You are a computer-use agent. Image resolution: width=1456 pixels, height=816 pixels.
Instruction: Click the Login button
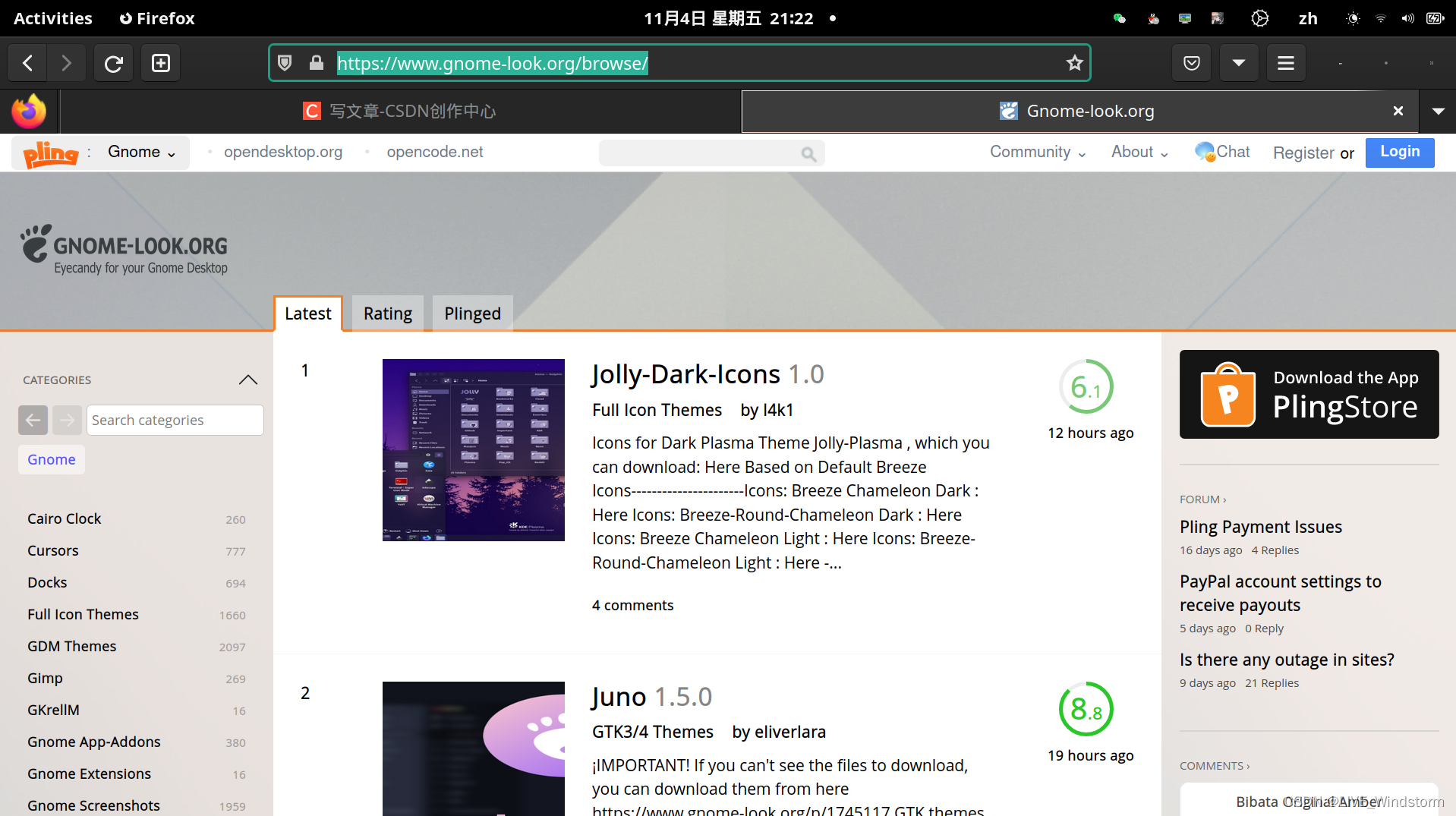coord(1400,152)
